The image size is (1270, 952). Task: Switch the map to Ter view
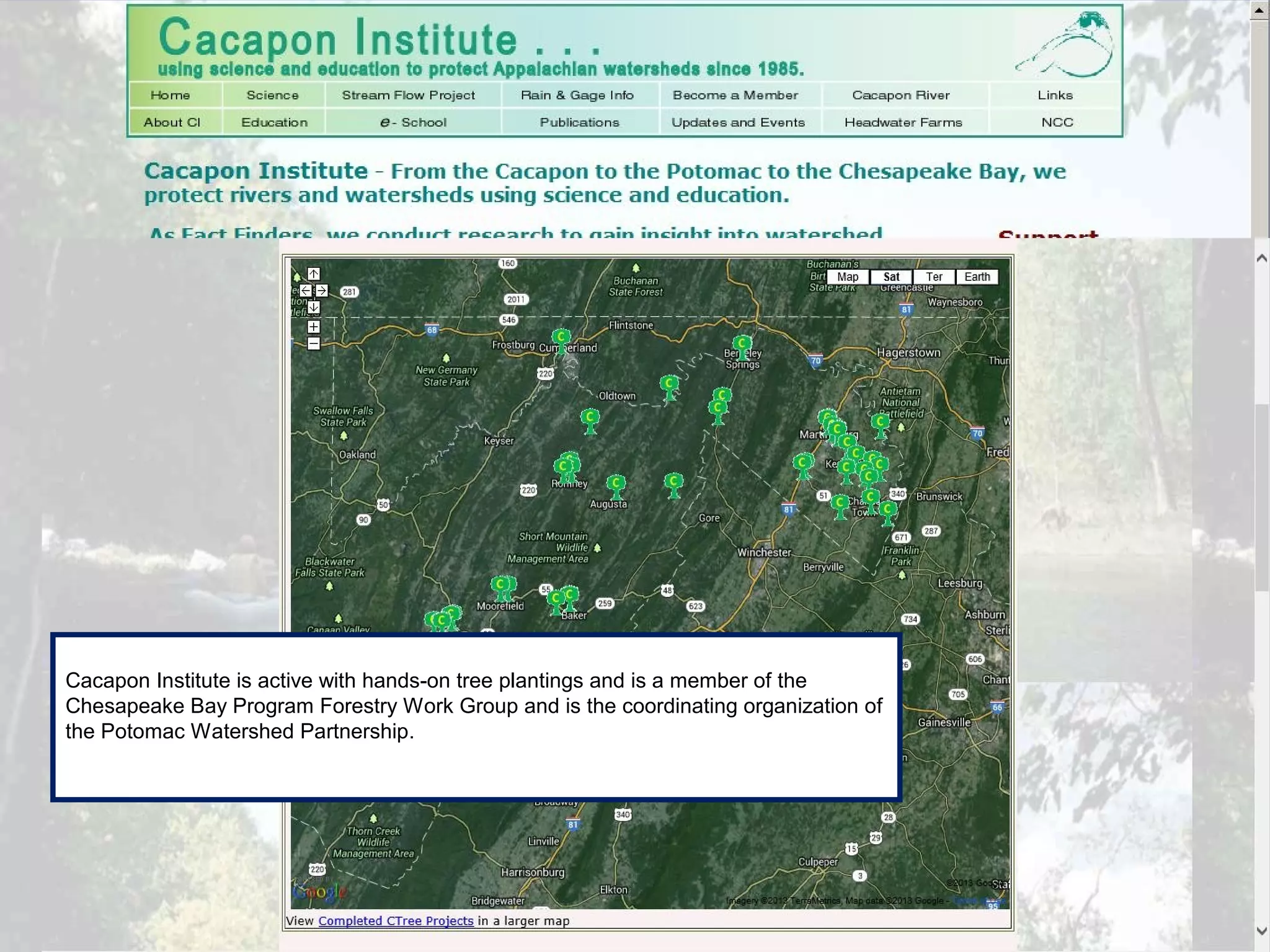pos(934,277)
